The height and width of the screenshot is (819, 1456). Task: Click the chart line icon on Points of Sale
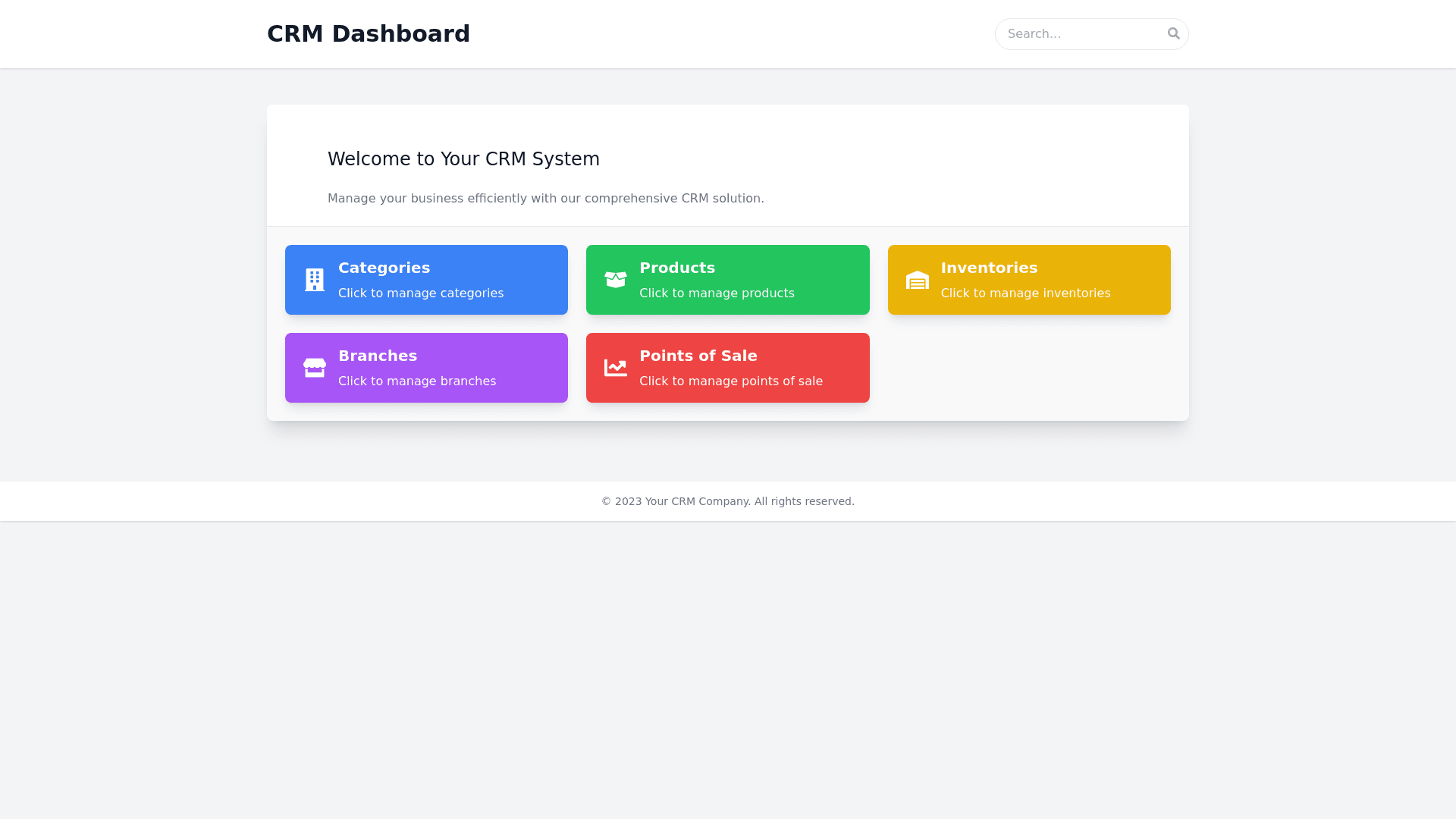[616, 368]
